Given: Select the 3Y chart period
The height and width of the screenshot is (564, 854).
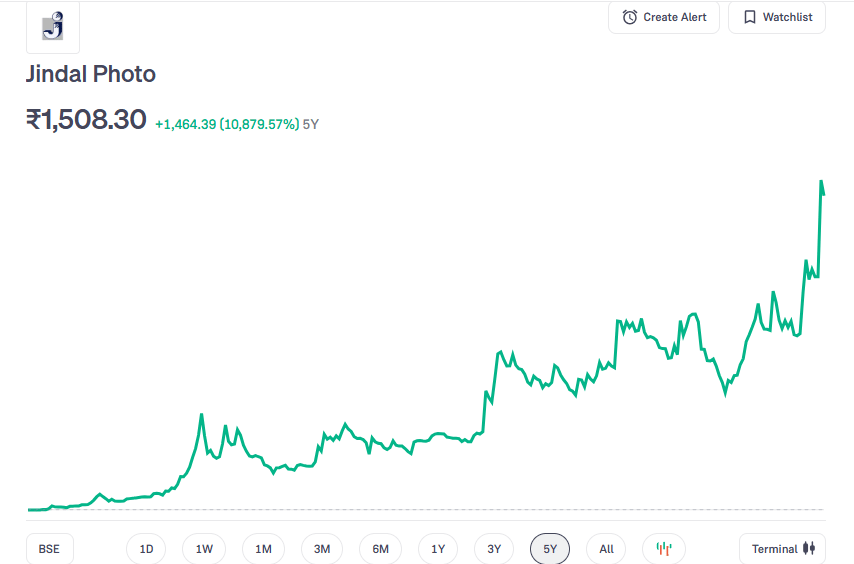Looking at the screenshot, I should tap(494, 549).
